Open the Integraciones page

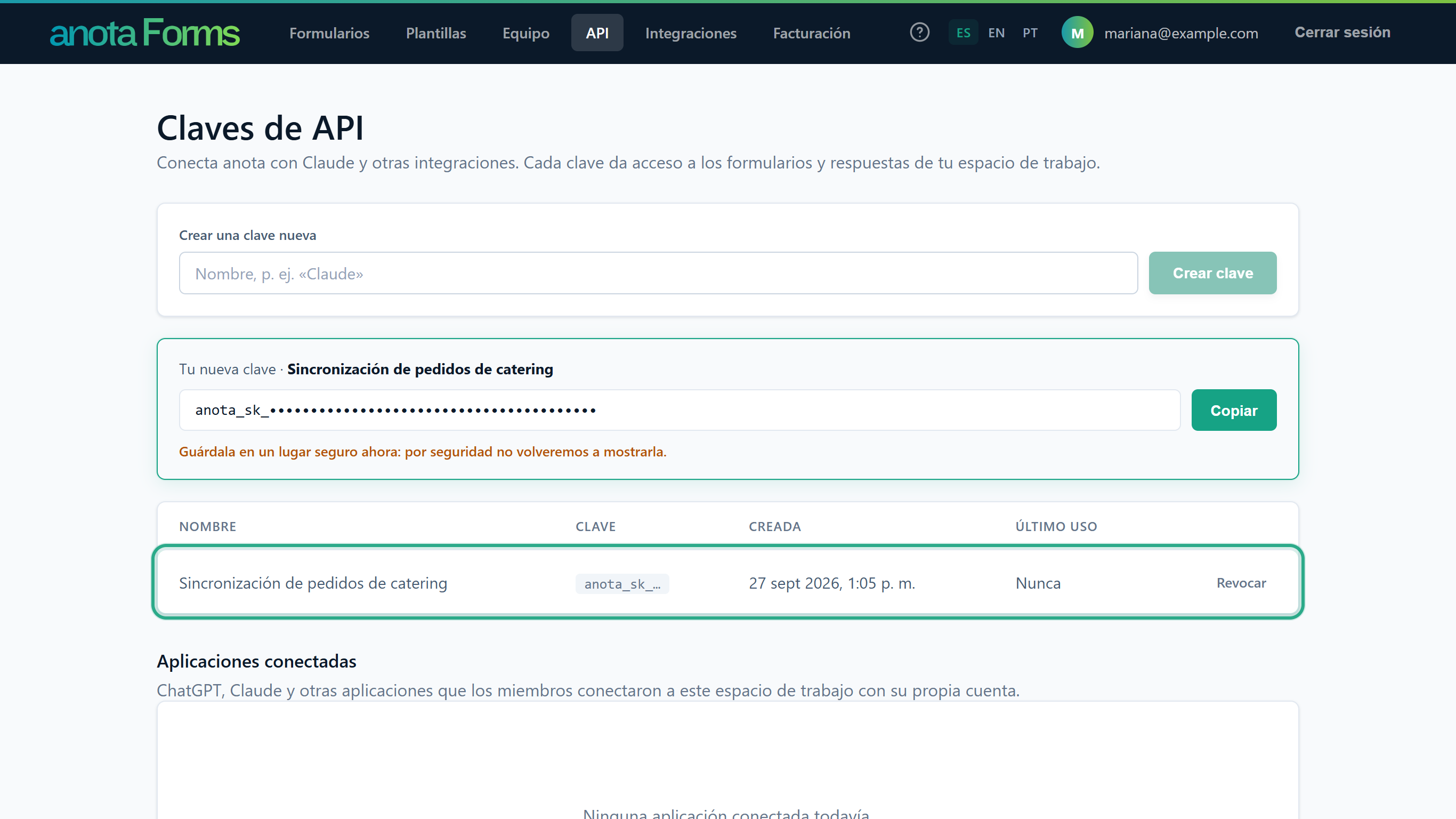tap(691, 33)
